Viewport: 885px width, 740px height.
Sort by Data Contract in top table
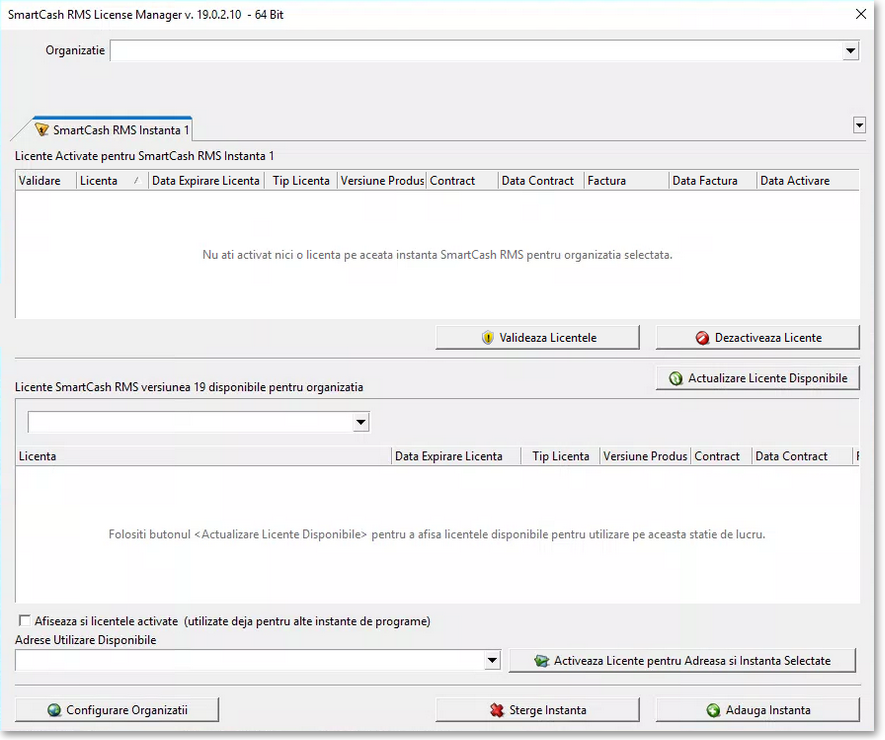(541, 181)
